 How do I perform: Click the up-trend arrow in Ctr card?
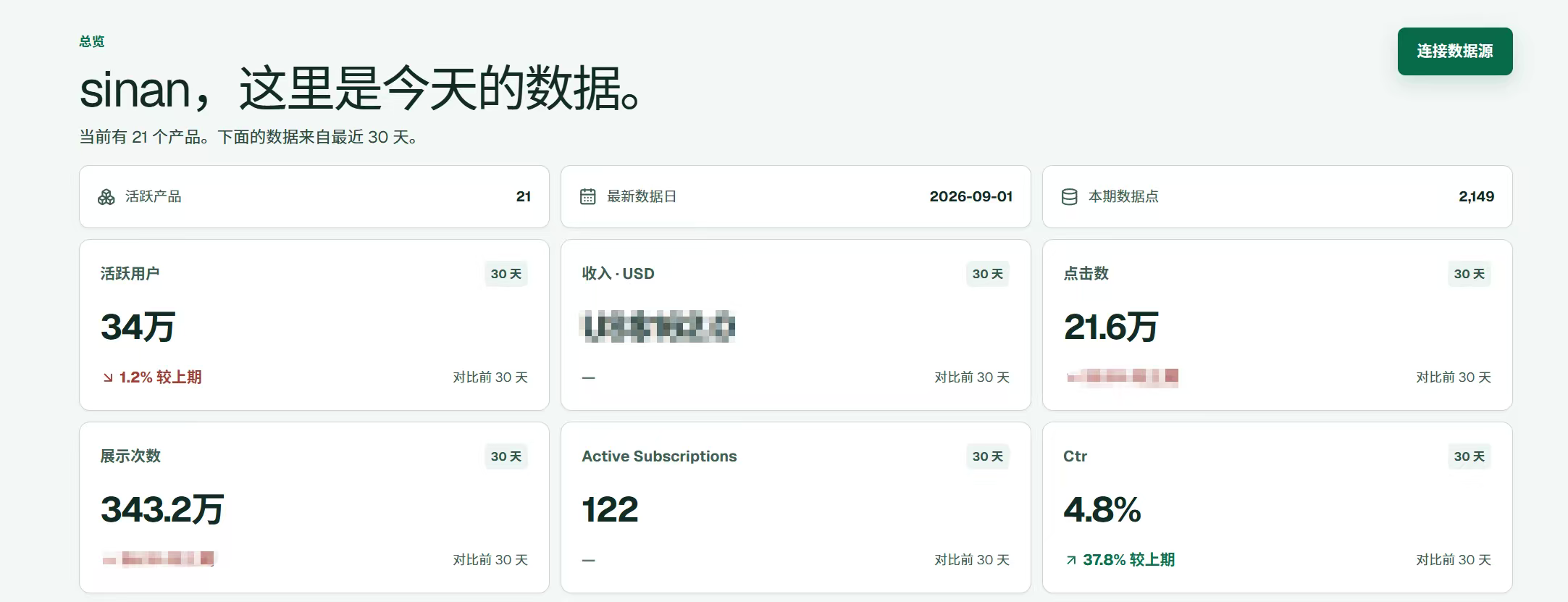[x=1071, y=560]
